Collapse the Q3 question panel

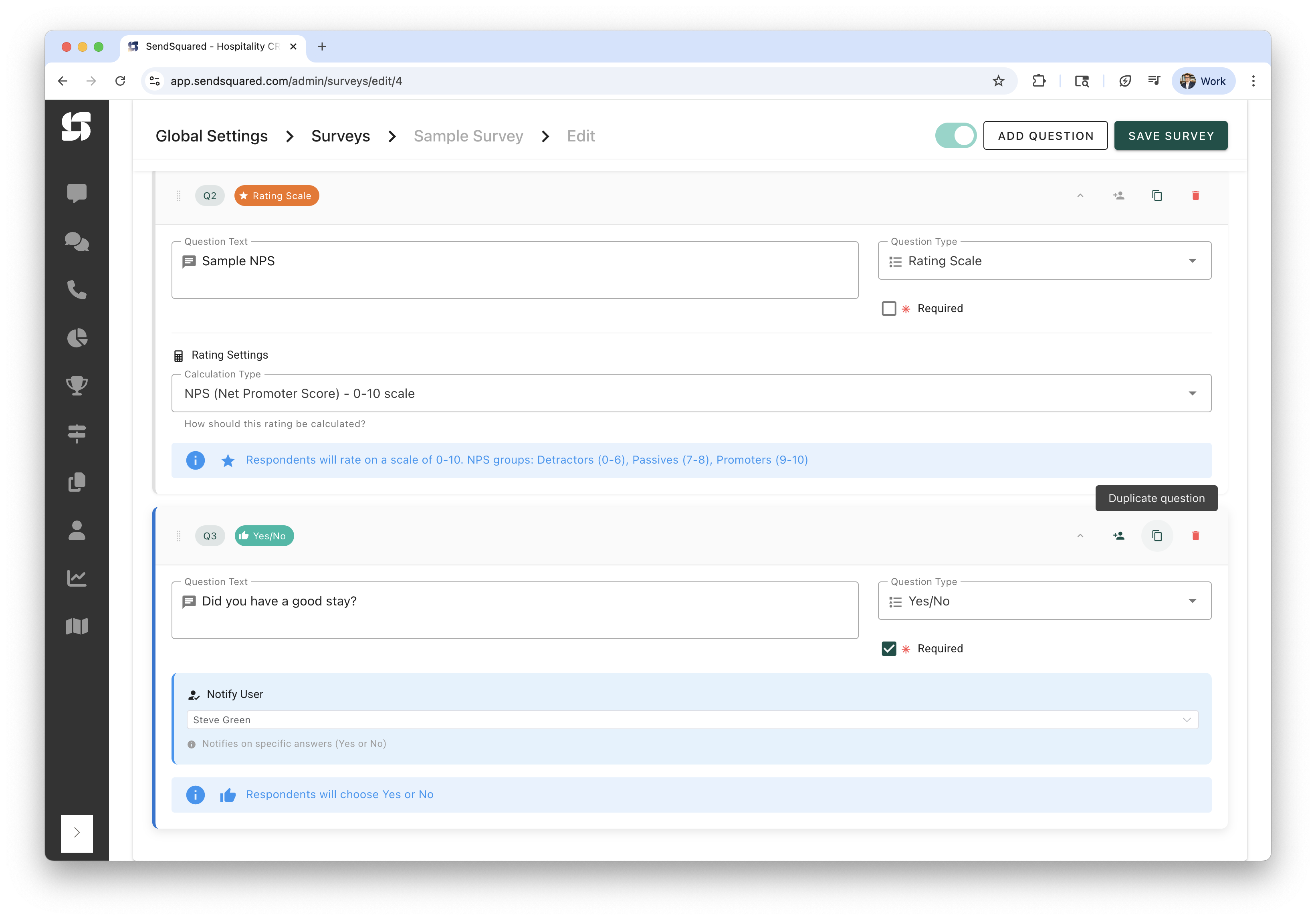[x=1080, y=535]
